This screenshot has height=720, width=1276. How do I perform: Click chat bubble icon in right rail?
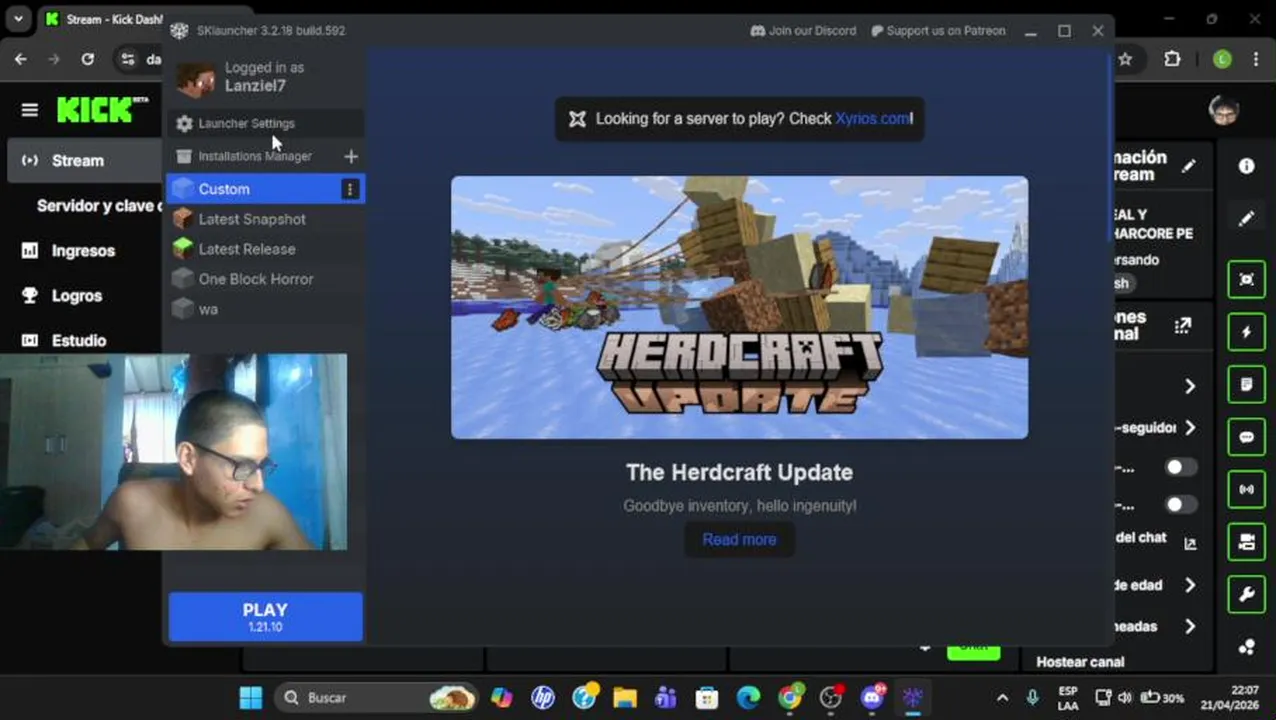coord(1246,437)
